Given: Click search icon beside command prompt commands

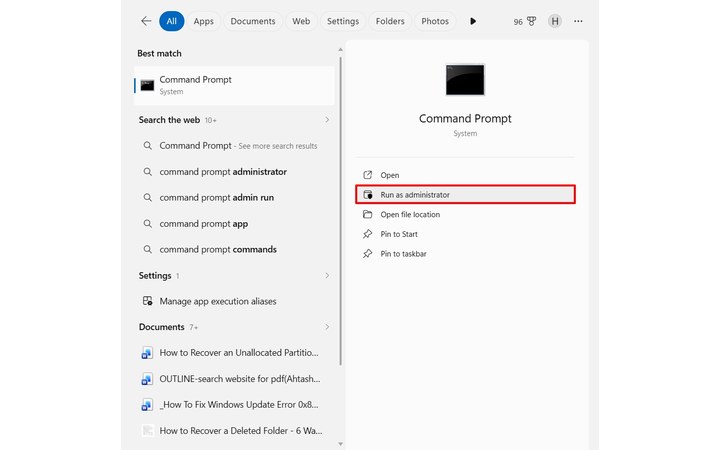Looking at the screenshot, I should (x=147, y=249).
